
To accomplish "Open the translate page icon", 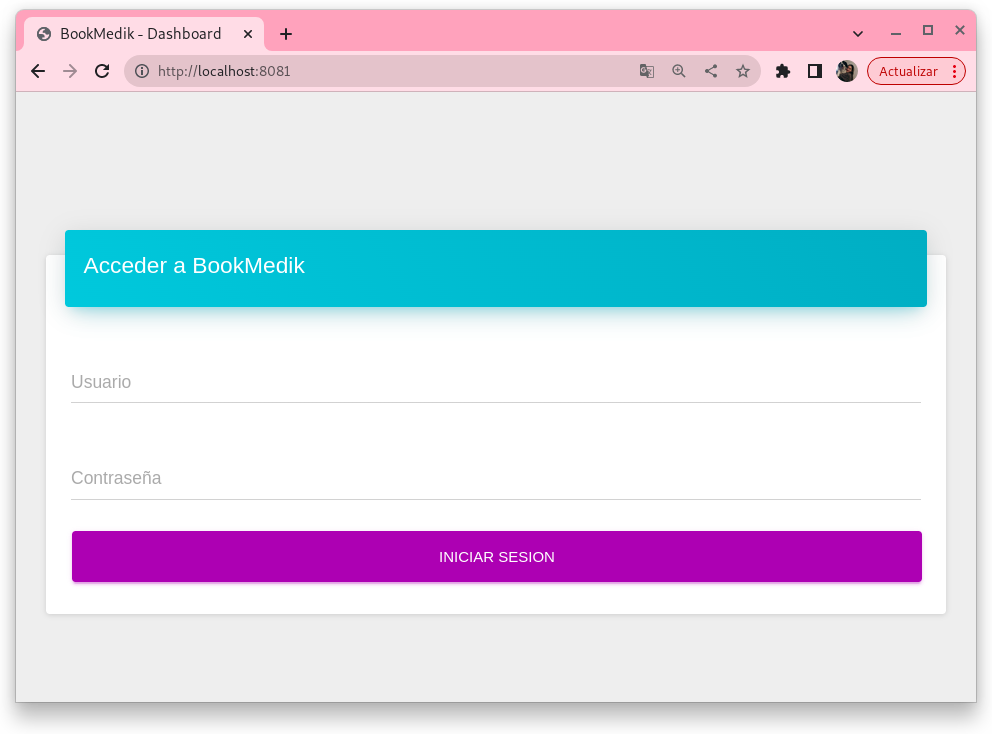I will point(647,71).
